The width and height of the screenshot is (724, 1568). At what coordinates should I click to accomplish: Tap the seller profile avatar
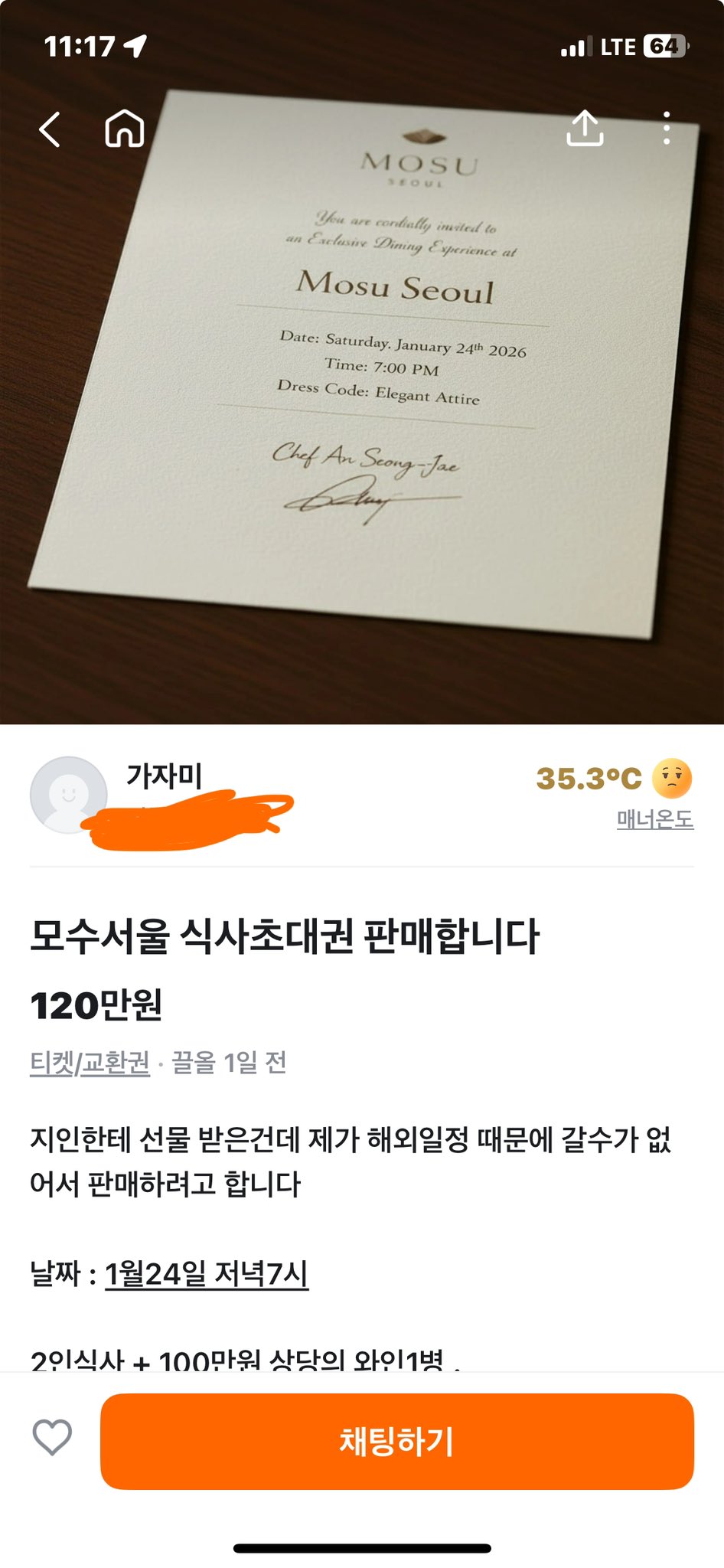coord(69,795)
